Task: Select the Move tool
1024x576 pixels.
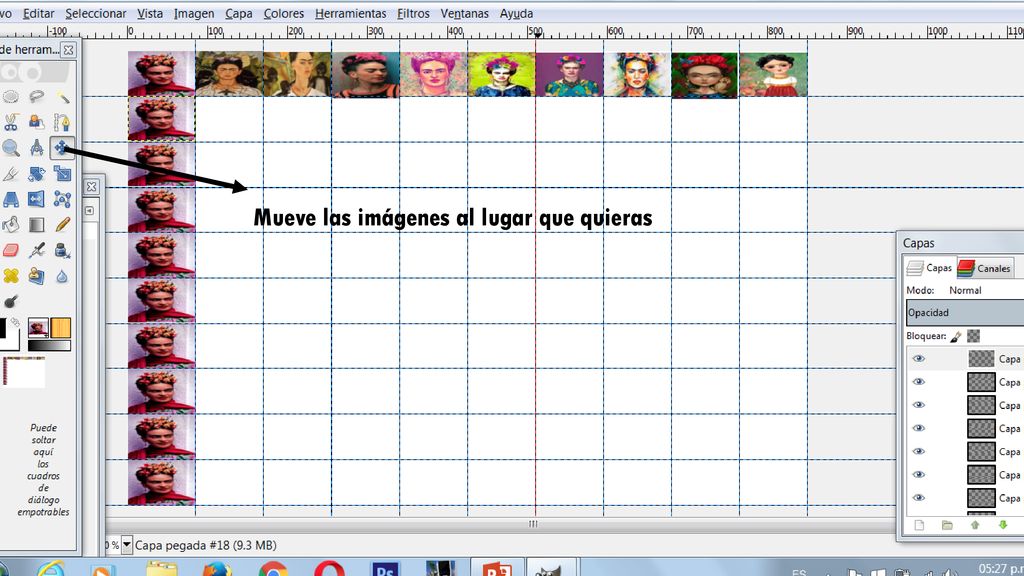Action: (61, 148)
